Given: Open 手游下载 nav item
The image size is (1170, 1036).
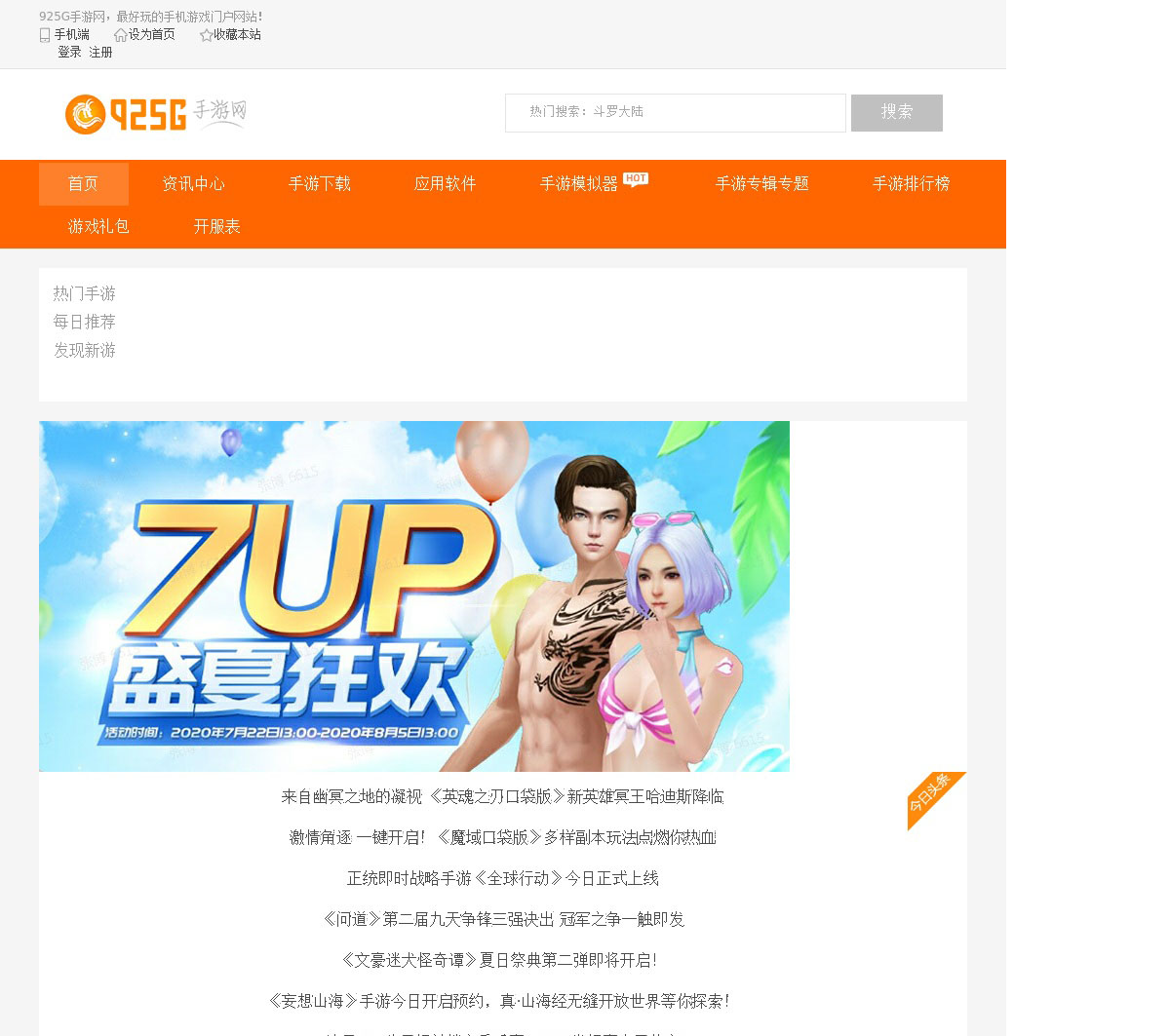Looking at the screenshot, I should coord(319,184).
